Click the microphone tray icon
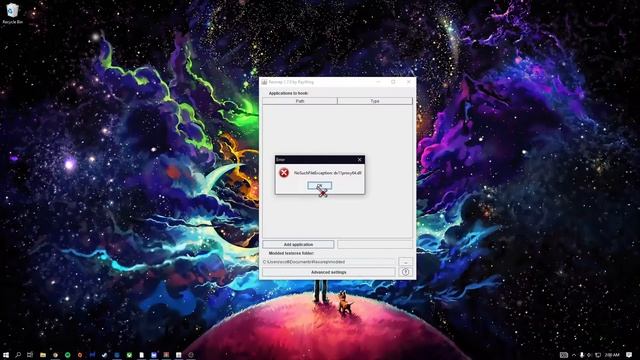Viewport: 640px width, 360px height. point(582,355)
